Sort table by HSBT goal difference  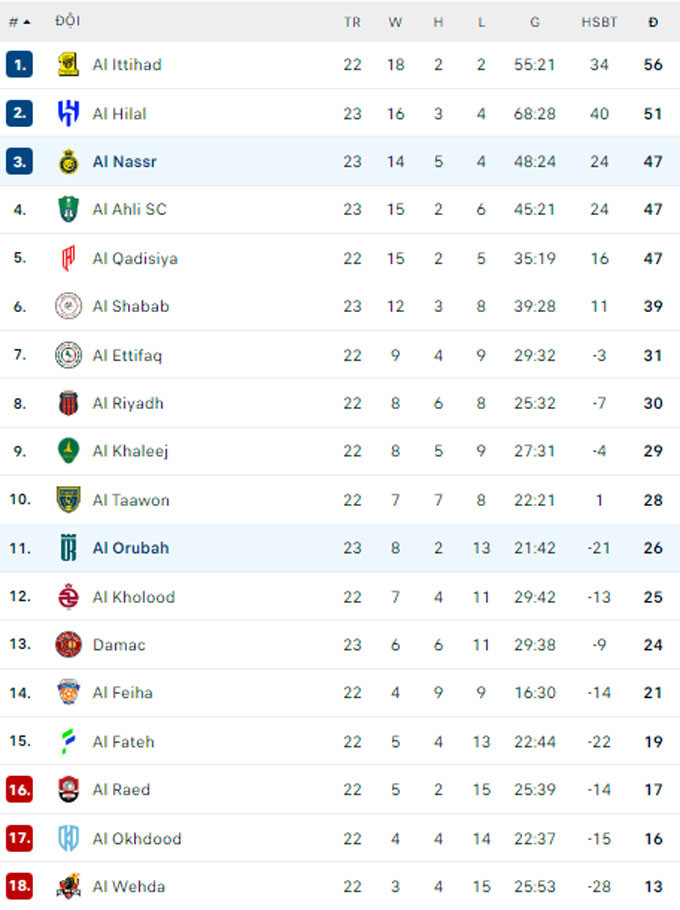click(x=599, y=22)
